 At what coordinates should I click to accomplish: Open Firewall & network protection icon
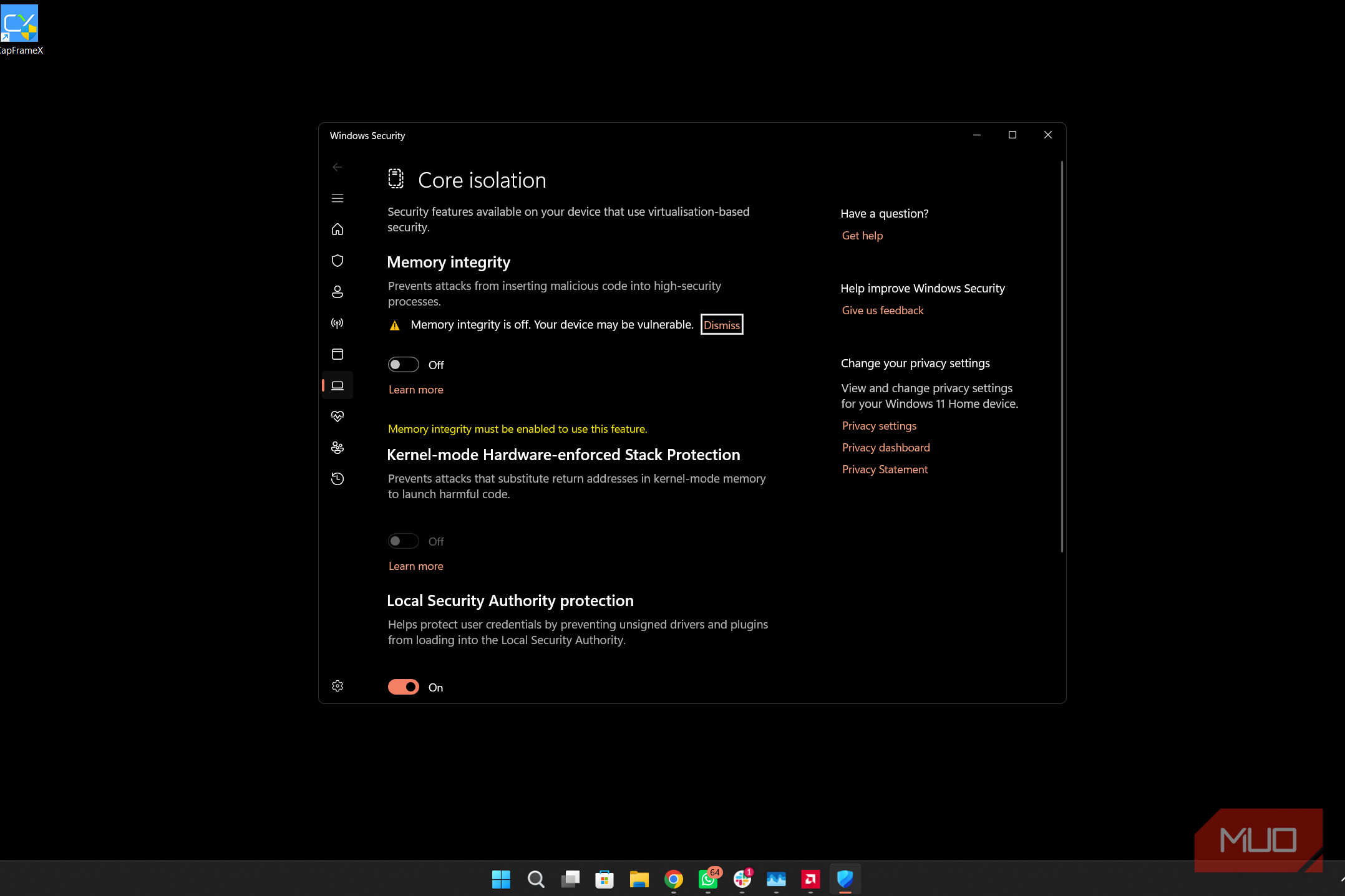pos(337,323)
